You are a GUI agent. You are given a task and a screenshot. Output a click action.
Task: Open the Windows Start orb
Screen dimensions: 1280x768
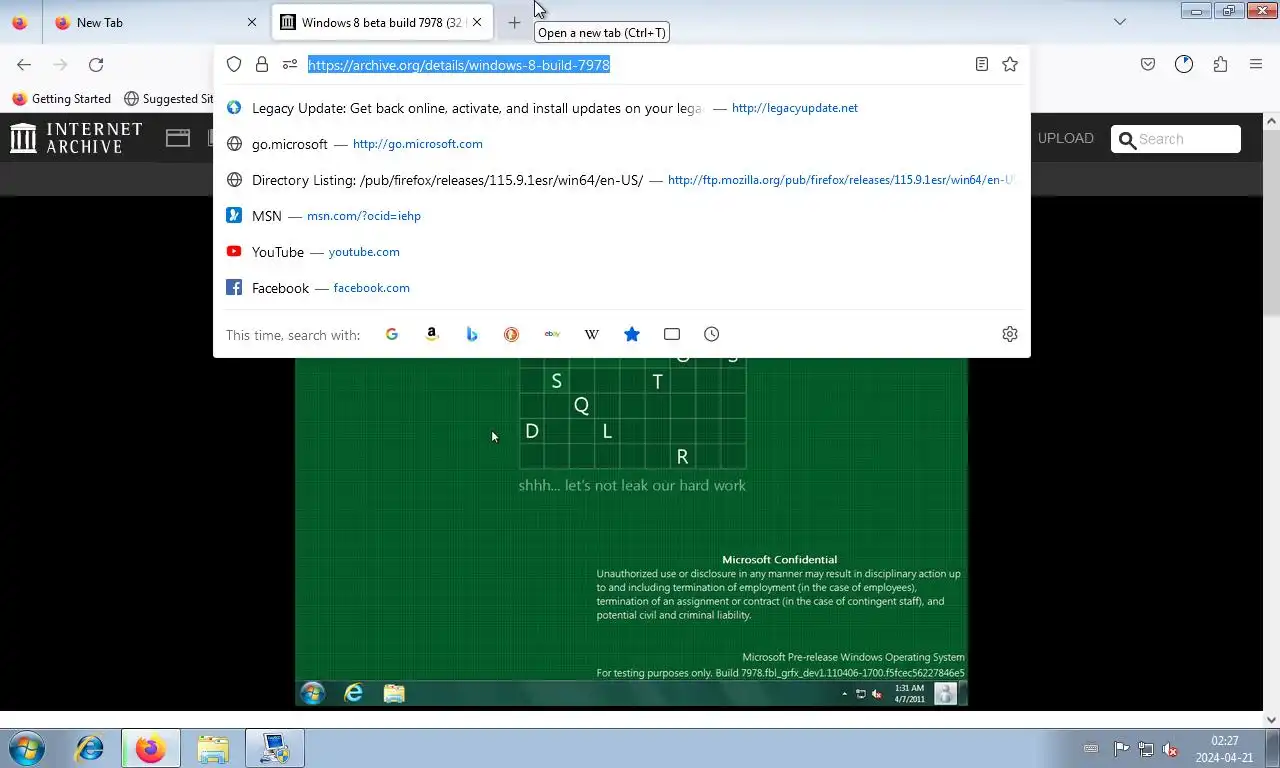[x=27, y=748]
